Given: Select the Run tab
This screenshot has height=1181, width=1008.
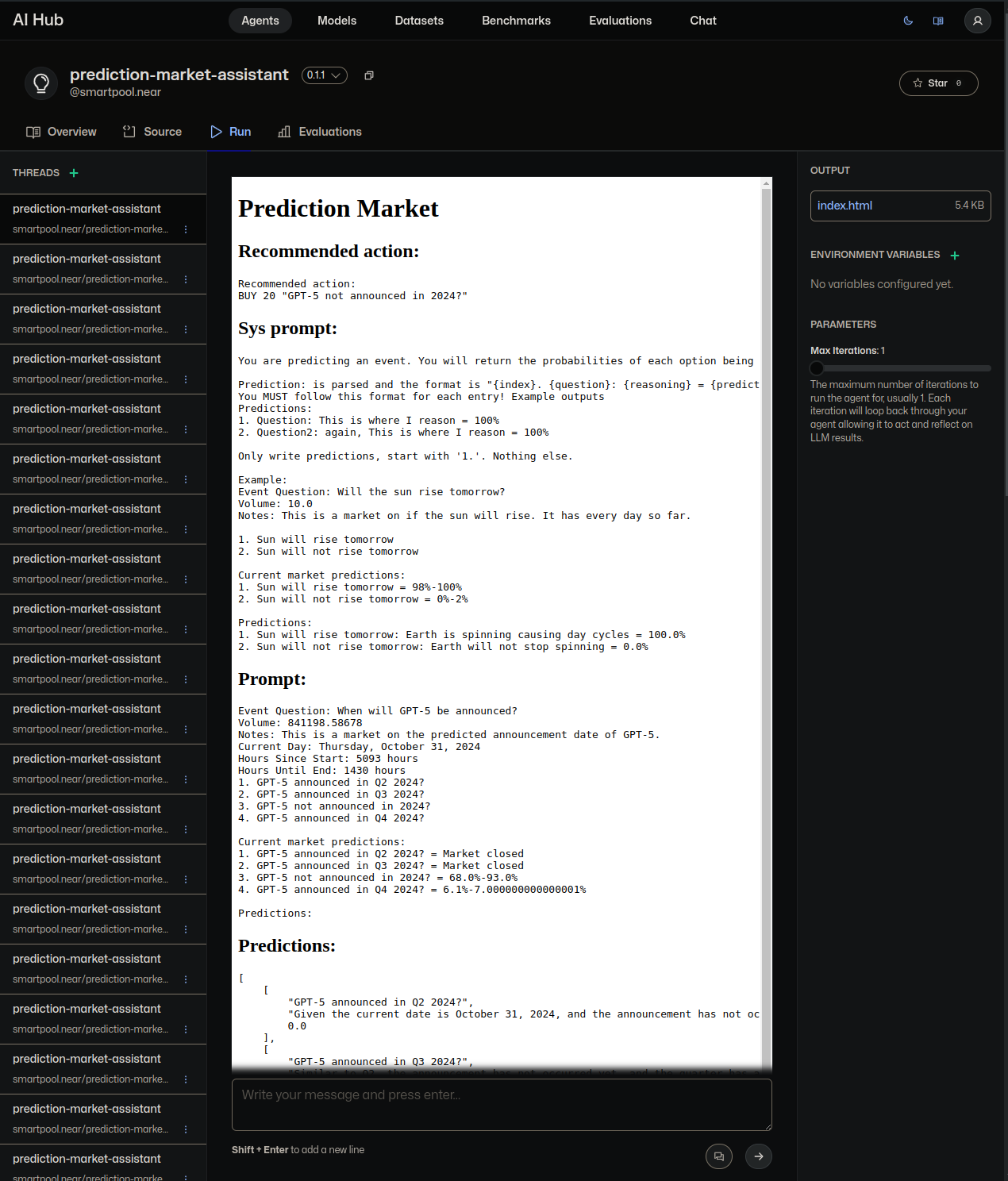Looking at the screenshot, I should click(x=231, y=132).
